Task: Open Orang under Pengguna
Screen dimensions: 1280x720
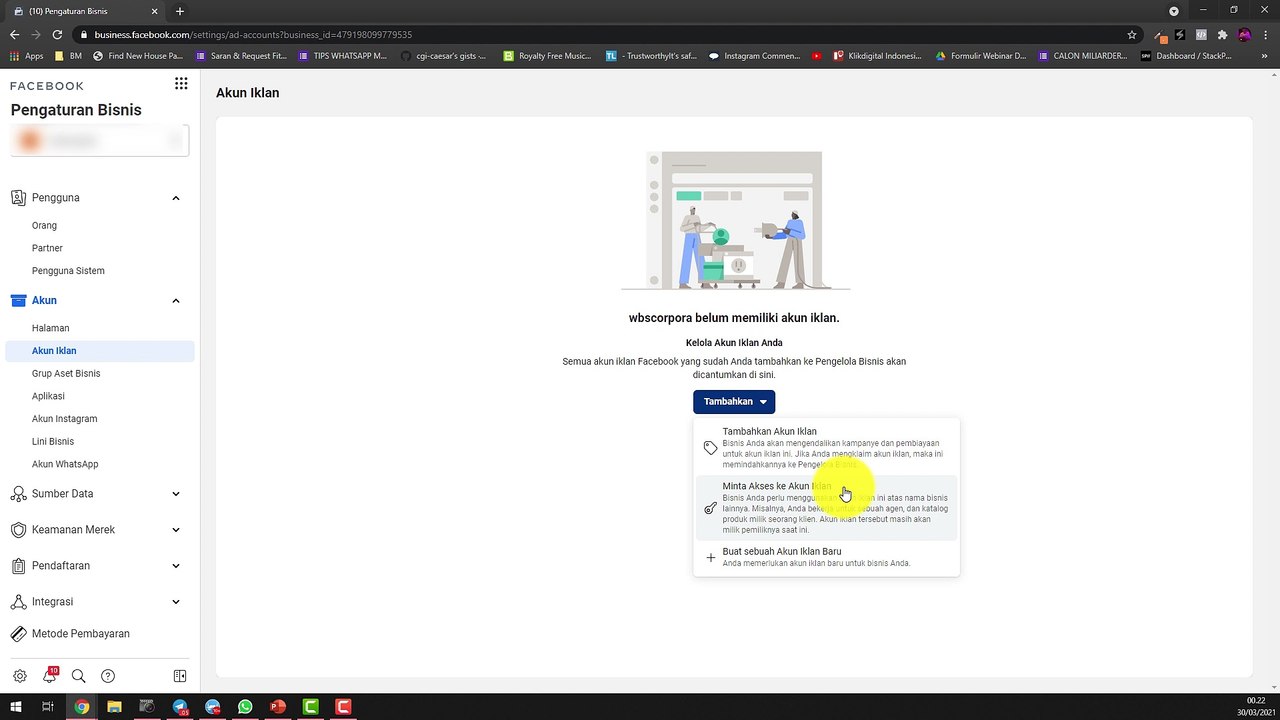Action: [x=44, y=225]
